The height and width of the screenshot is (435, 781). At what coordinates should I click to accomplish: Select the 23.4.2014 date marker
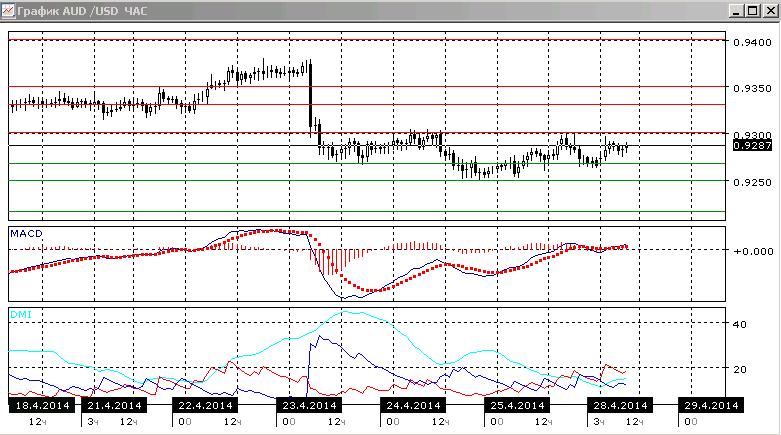(x=309, y=405)
